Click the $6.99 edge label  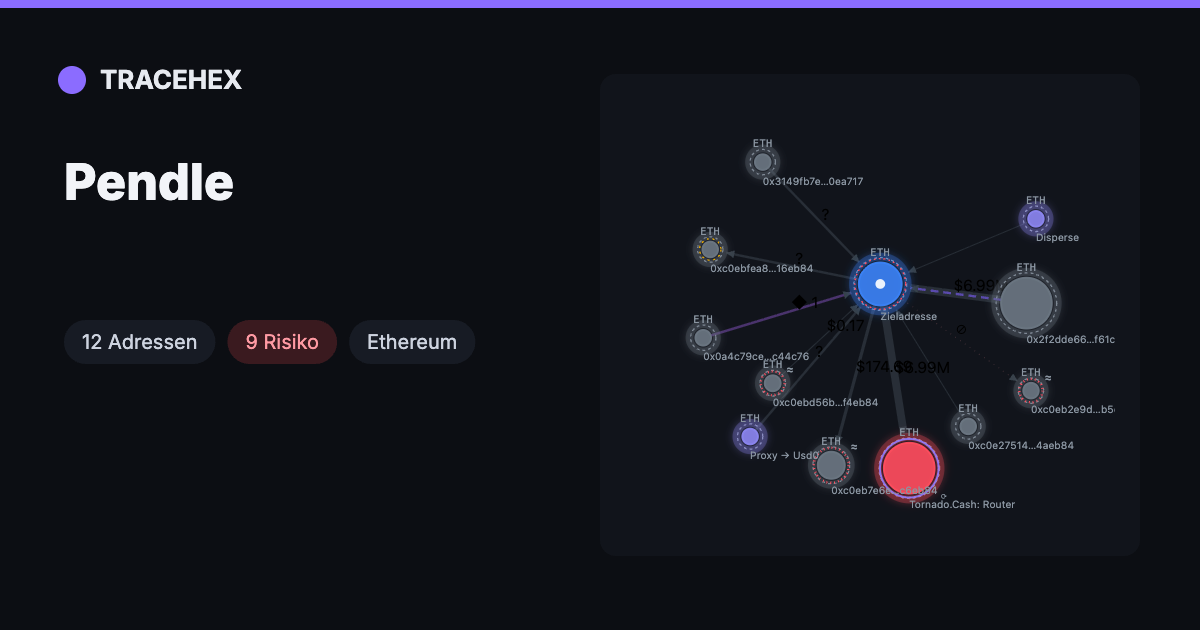click(x=974, y=286)
